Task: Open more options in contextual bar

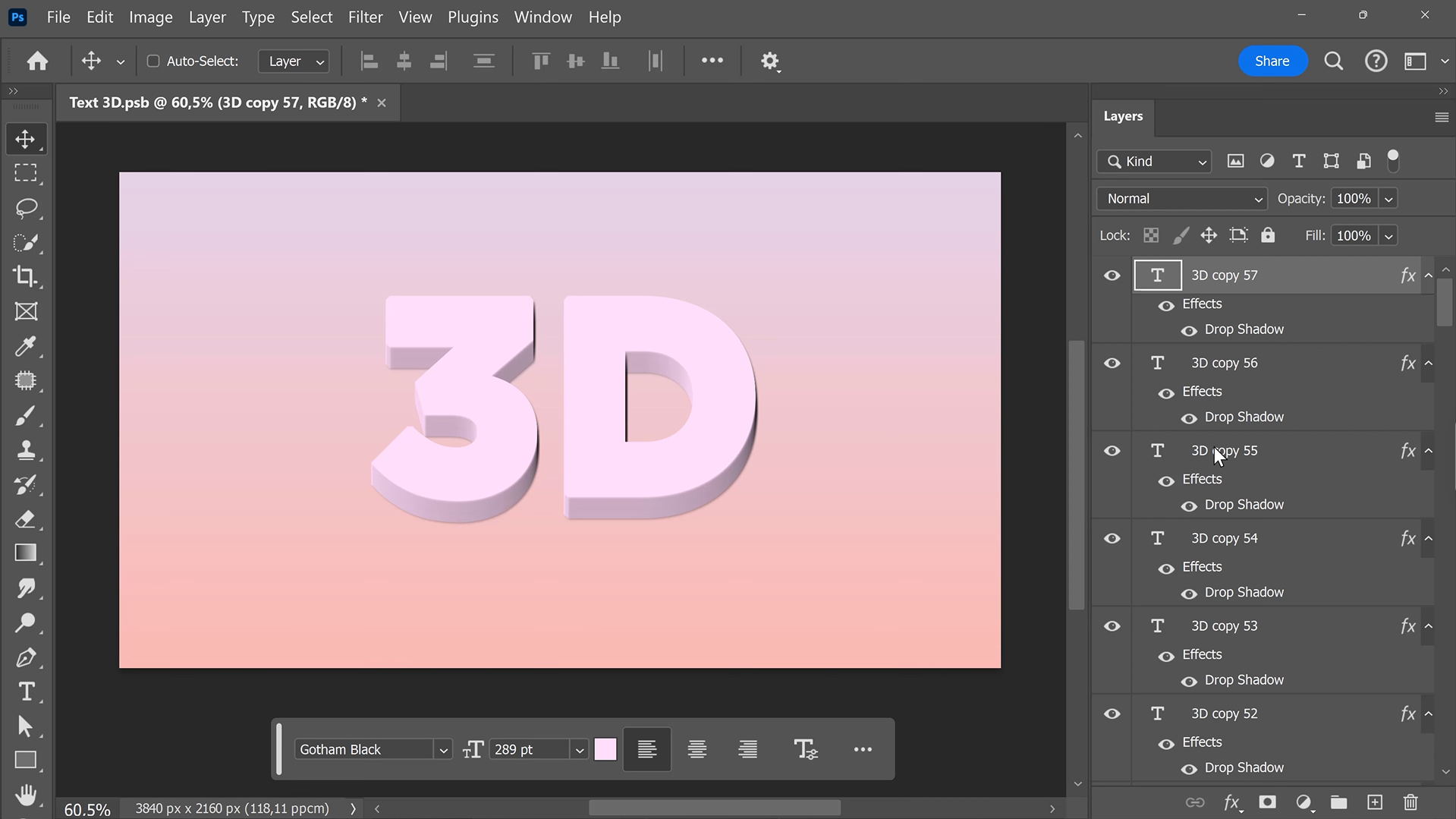Action: point(863,750)
